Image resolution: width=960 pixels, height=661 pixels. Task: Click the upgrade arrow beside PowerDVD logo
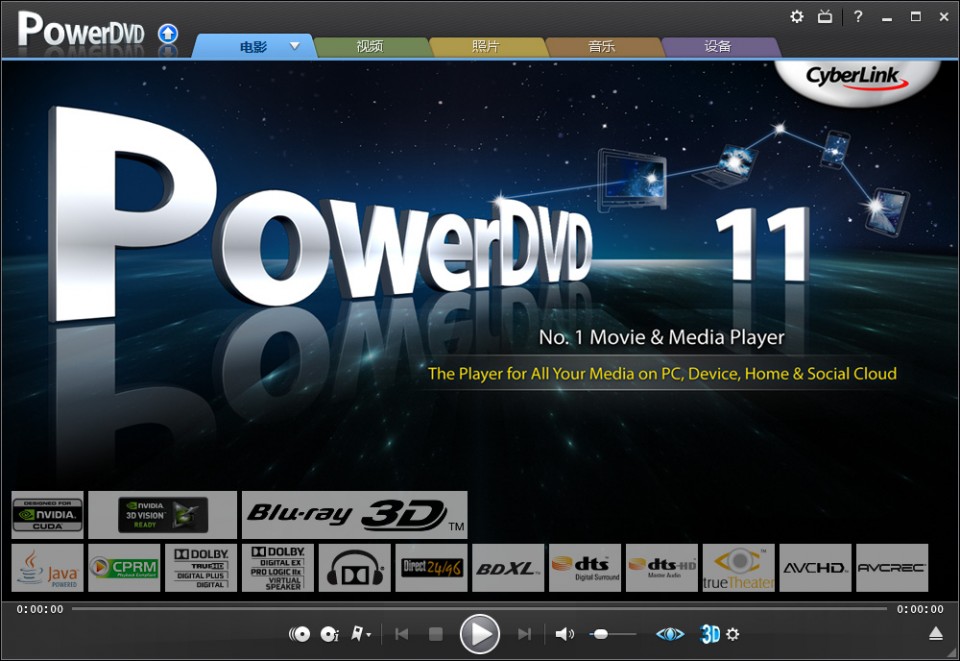(x=167, y=32)
